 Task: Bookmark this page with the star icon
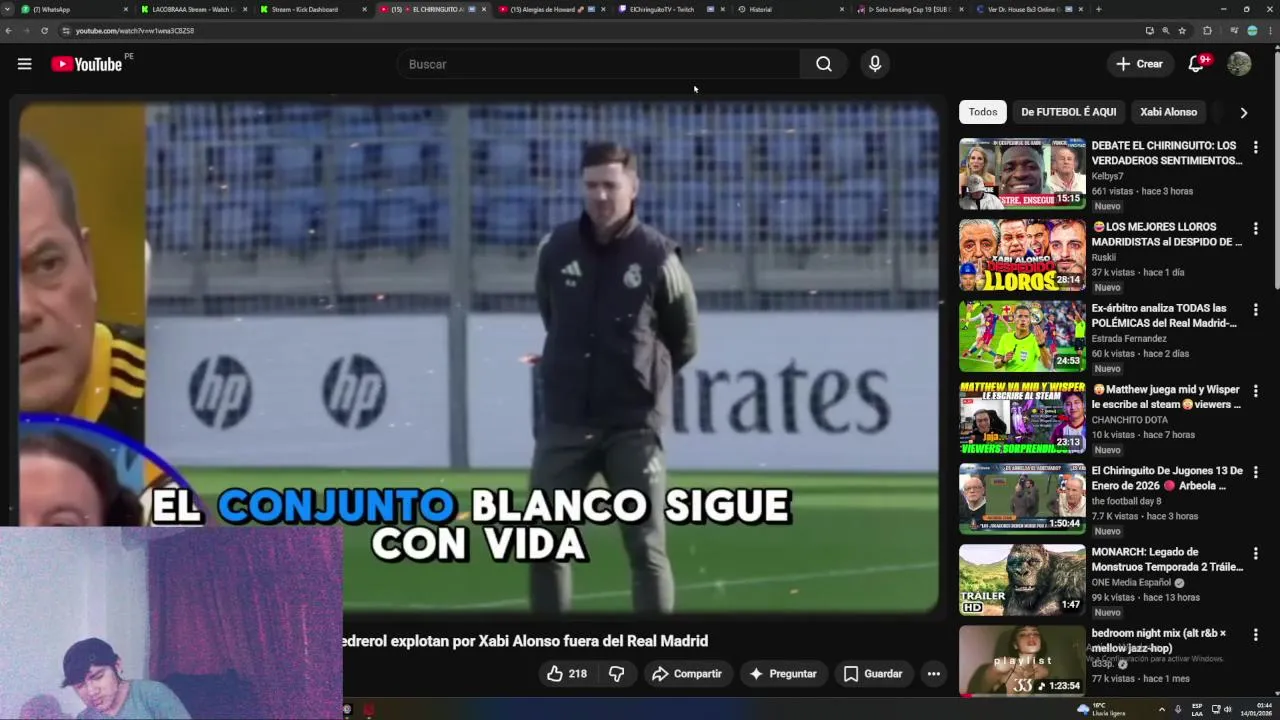[x=1182, y=31]
